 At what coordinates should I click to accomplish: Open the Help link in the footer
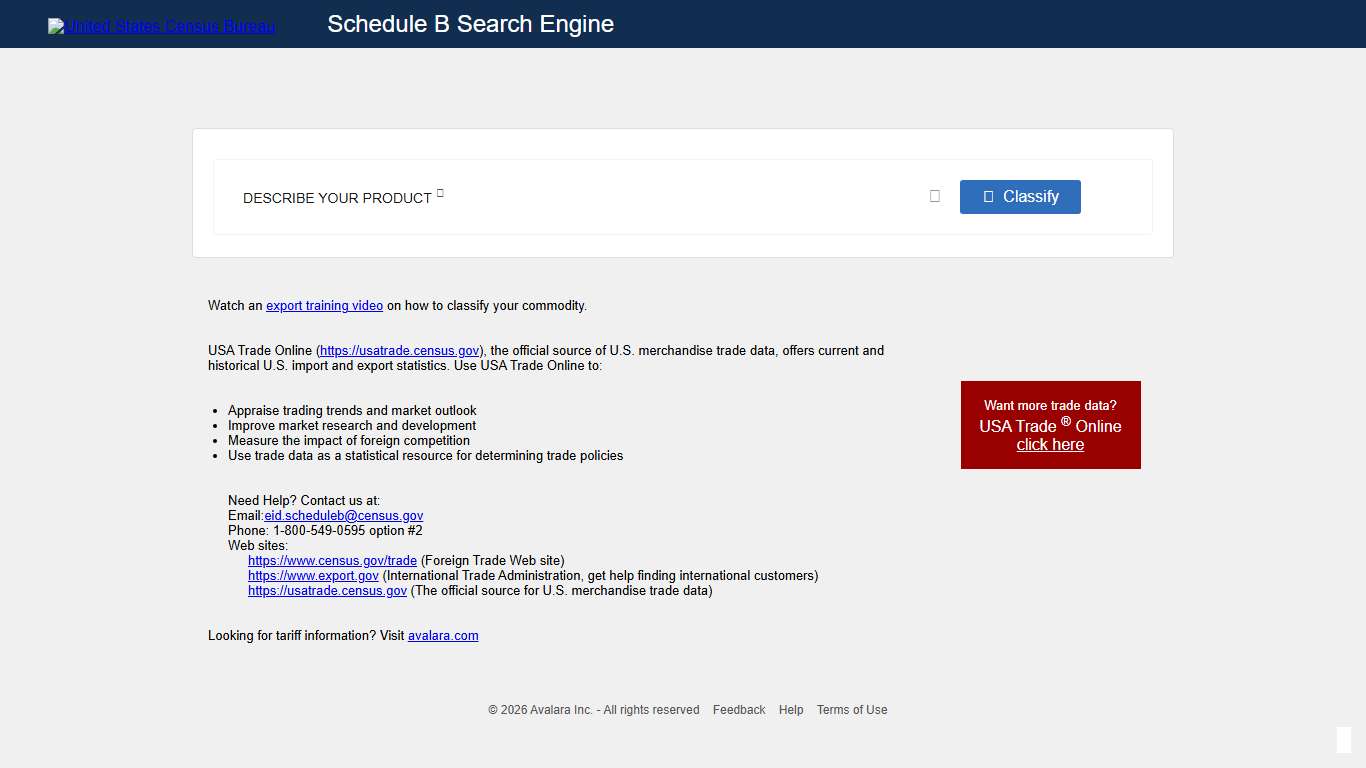790,709
